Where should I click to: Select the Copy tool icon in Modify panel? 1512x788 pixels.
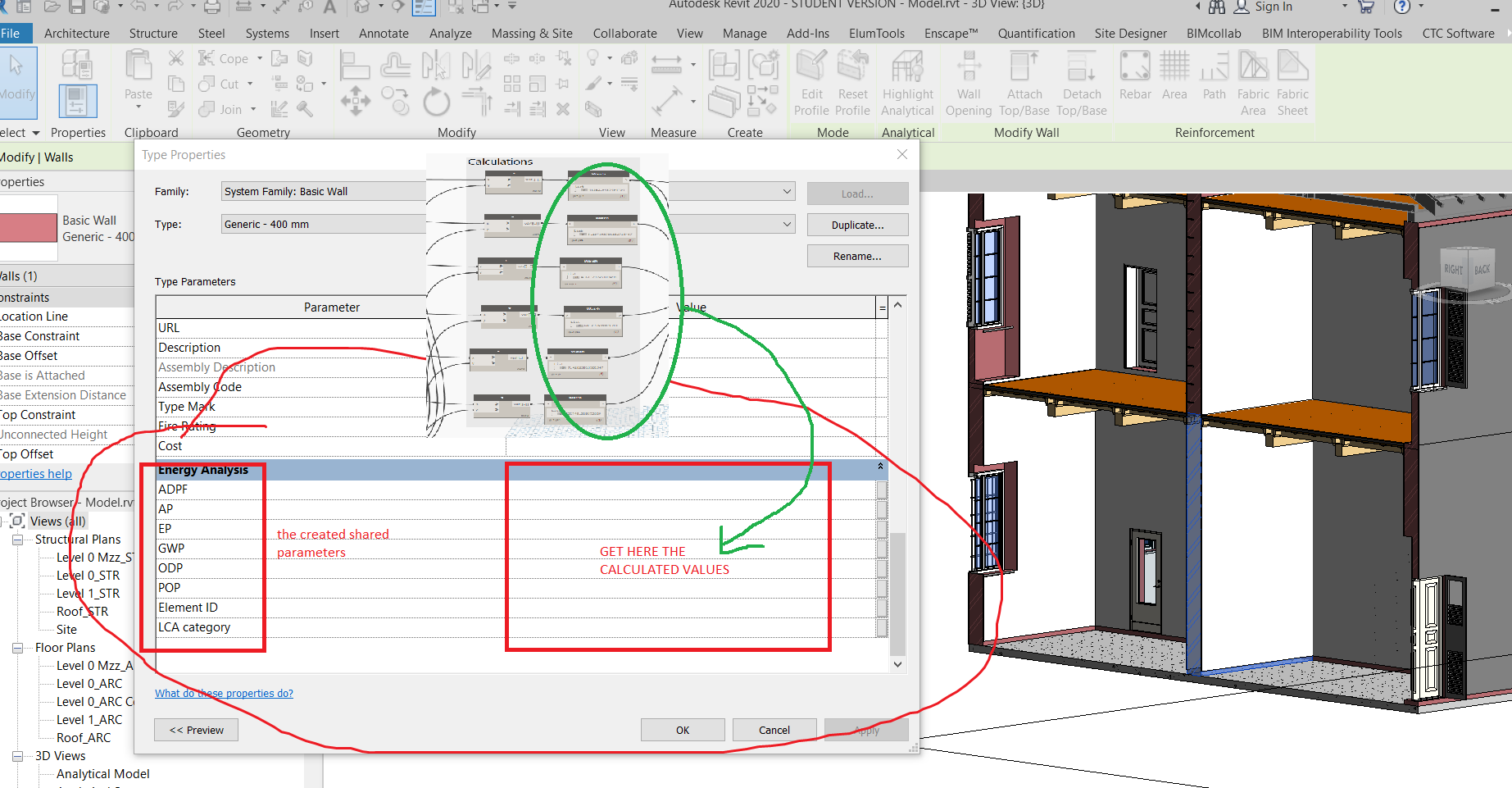(x=395, y=102)
